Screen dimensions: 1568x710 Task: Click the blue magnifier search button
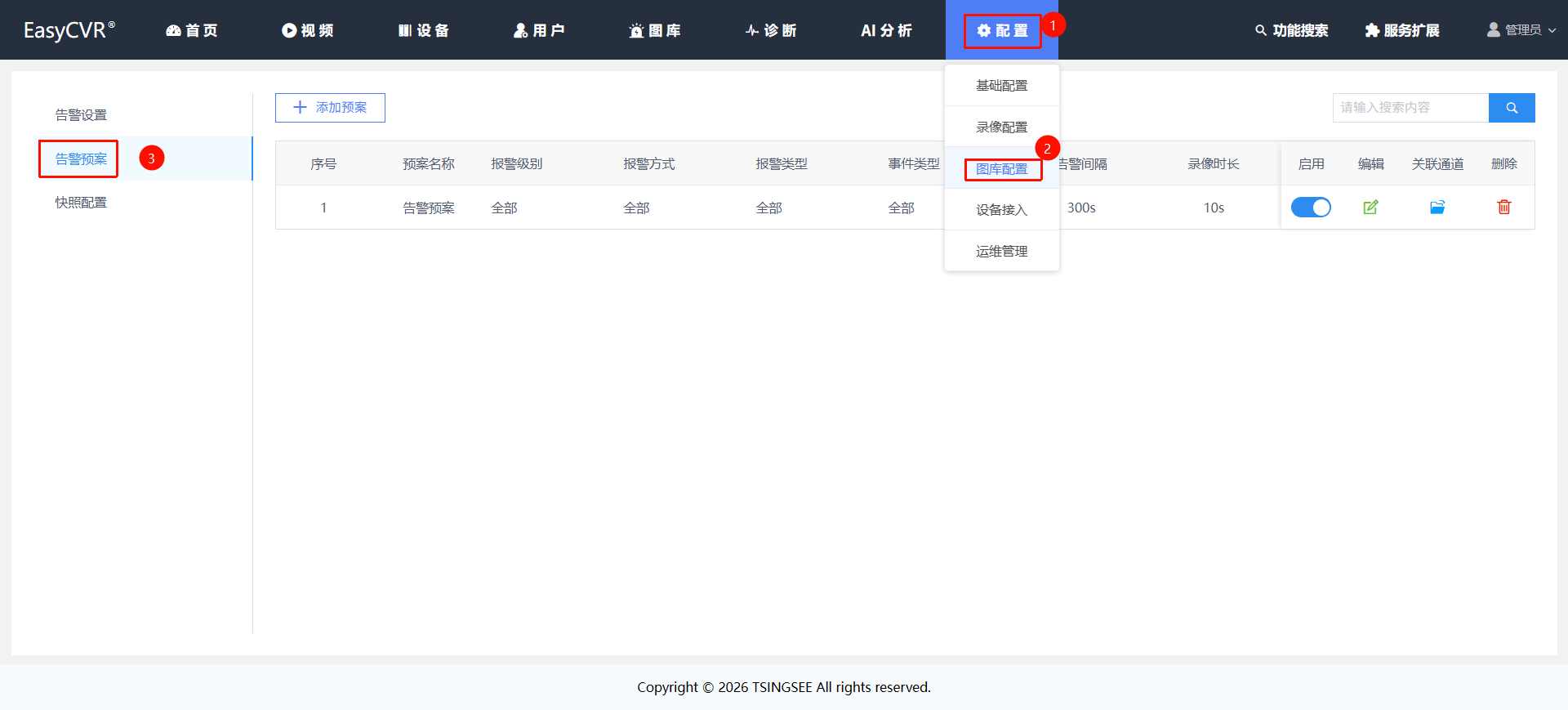[1512, 108]
